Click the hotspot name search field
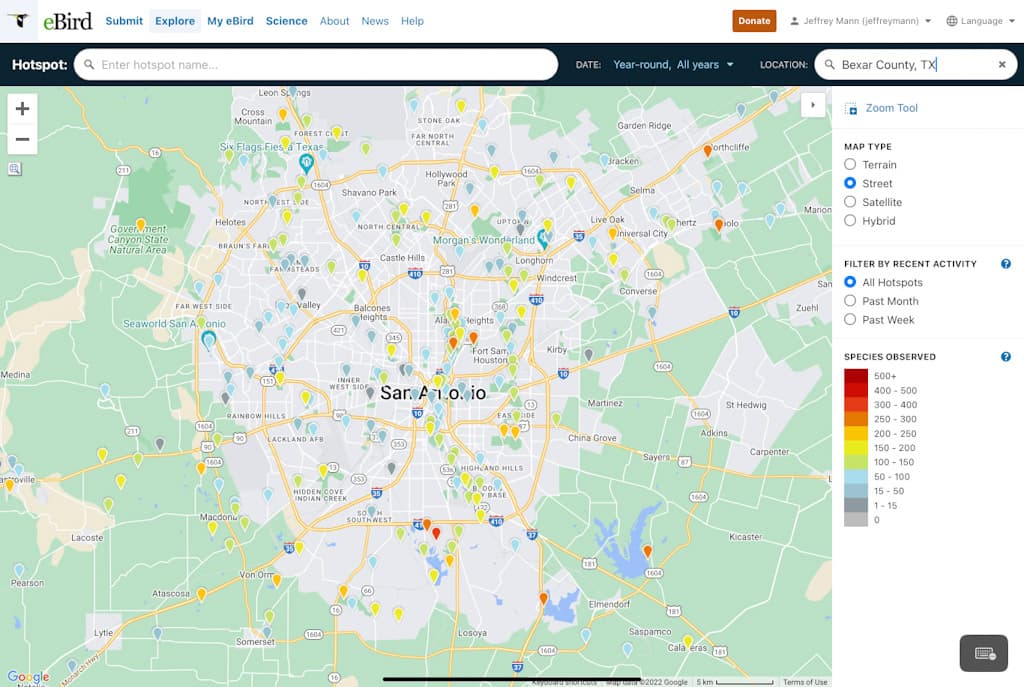This screenshot has height=687, width=1024. 316,65
